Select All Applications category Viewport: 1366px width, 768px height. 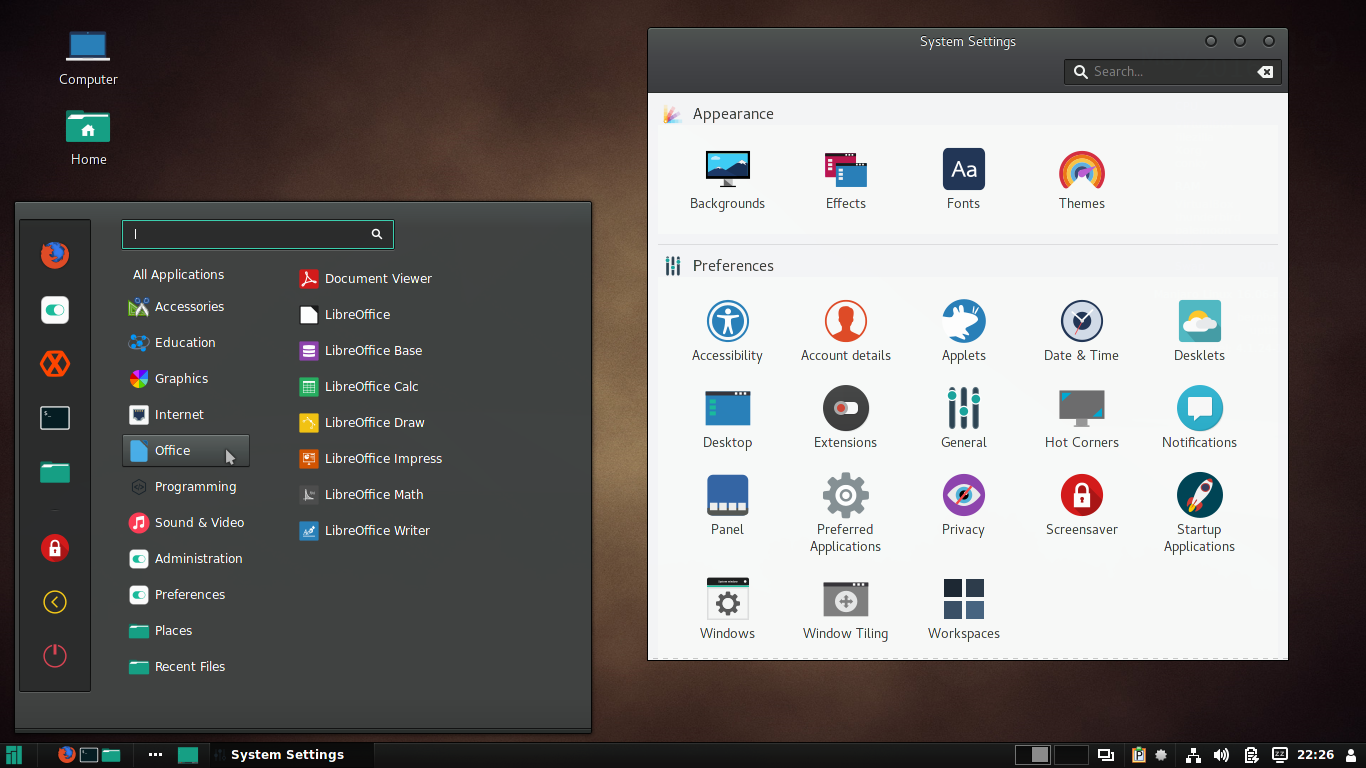pos(178,274)
